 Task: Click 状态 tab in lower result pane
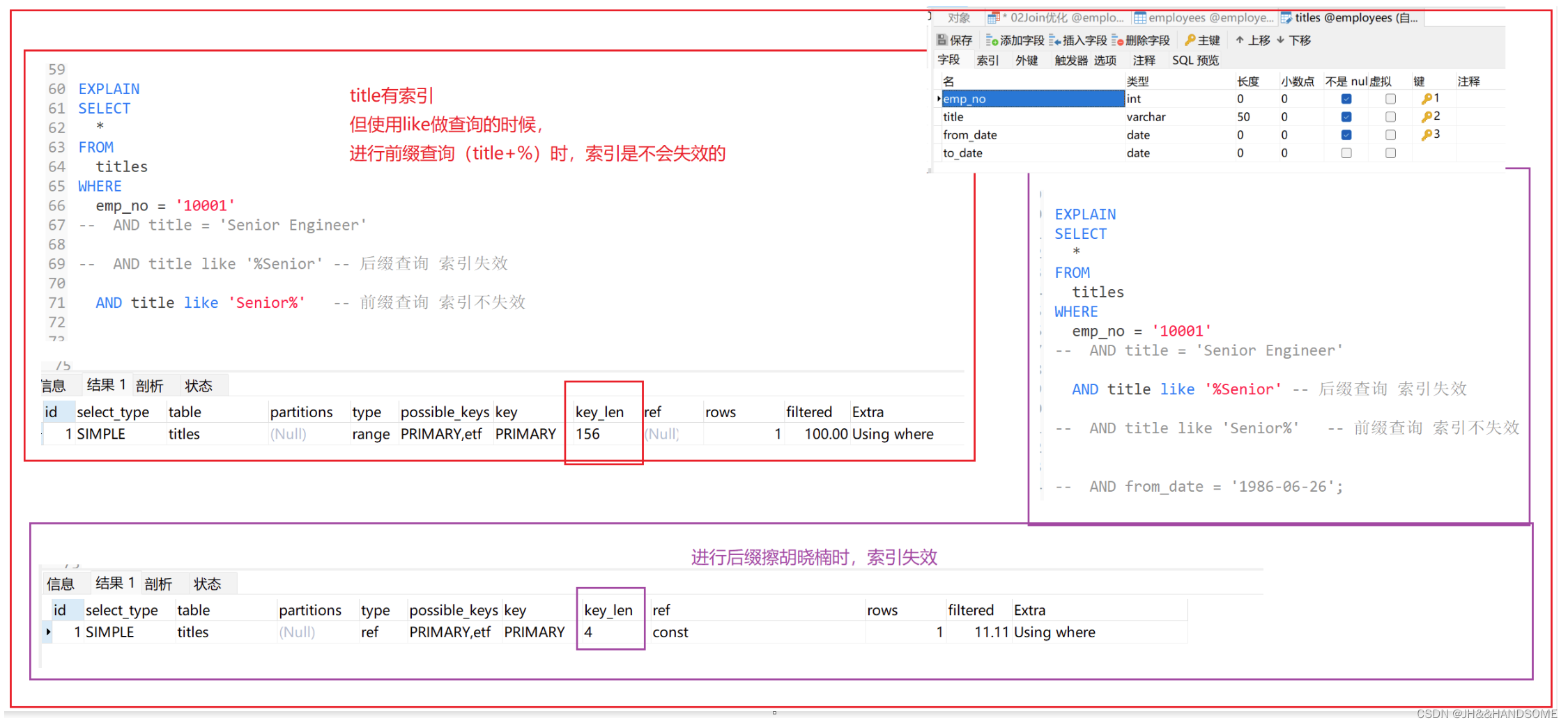(x=208, y=584)
